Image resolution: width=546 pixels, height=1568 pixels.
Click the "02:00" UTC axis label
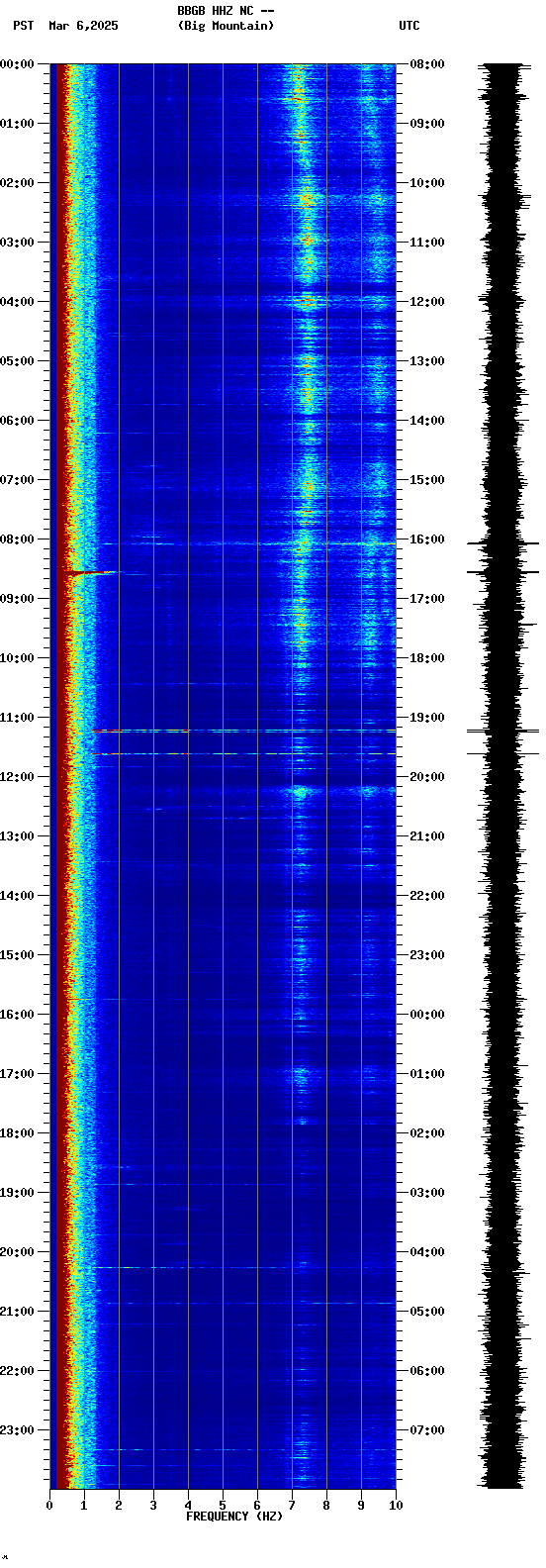(x=427, y=1133)
